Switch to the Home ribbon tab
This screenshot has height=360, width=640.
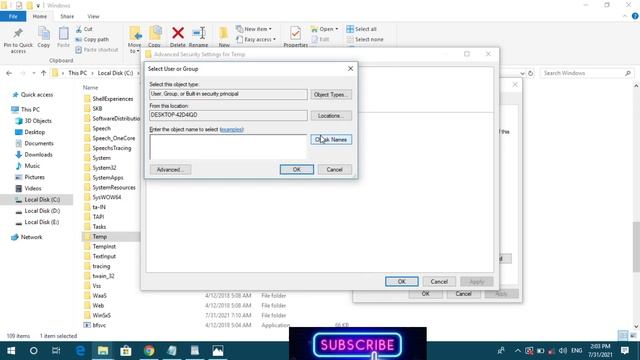click(x=40, y=16)
